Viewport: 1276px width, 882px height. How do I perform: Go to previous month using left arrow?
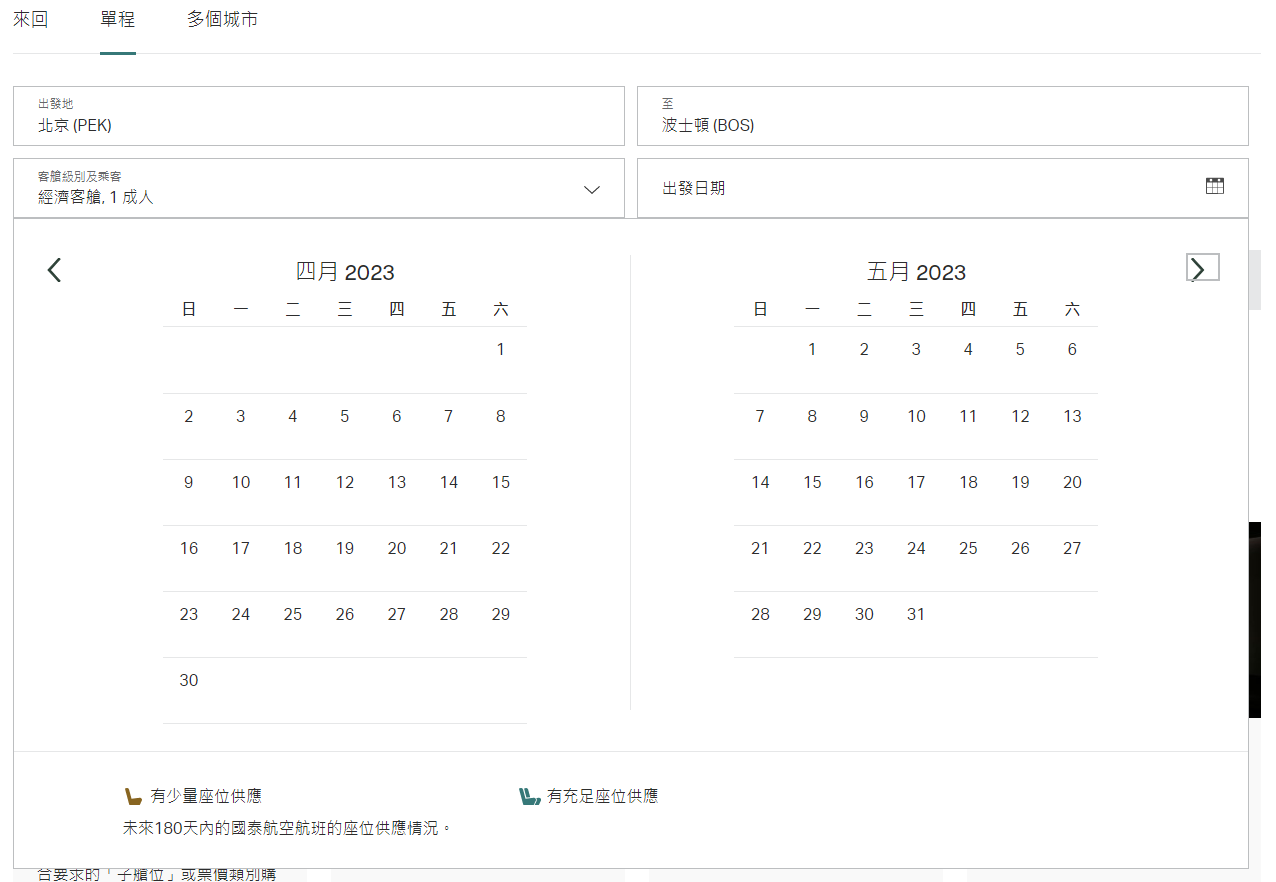point(55,270)
